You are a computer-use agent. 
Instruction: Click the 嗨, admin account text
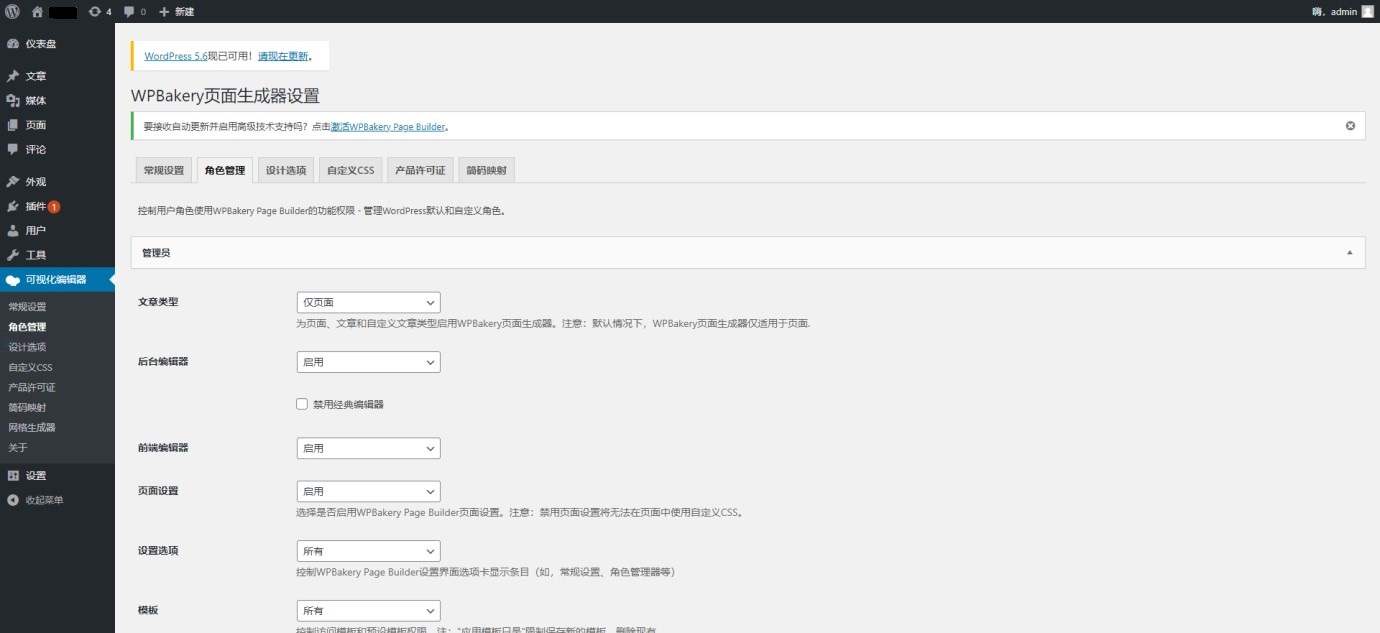pos(1334,12)
